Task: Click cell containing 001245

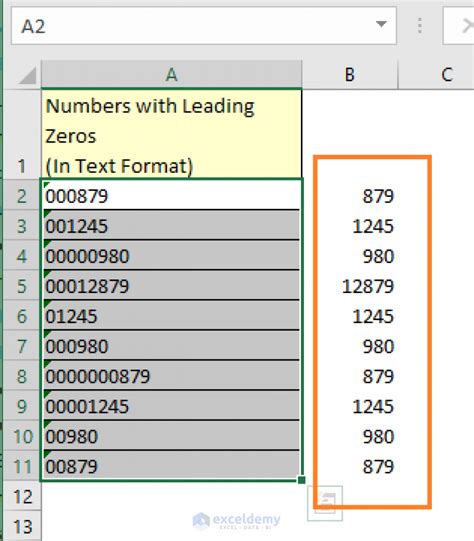Action: (171, 225)
